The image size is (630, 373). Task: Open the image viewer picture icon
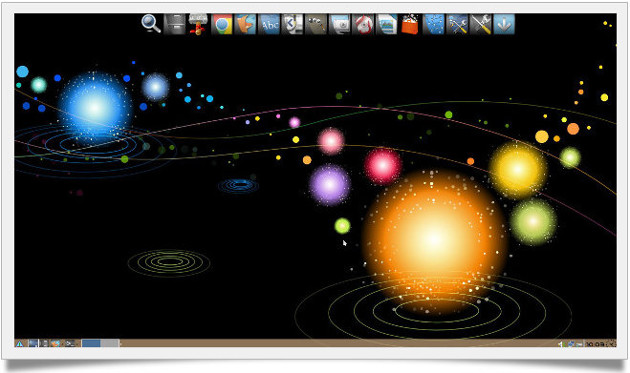click(x=387, y=24)
